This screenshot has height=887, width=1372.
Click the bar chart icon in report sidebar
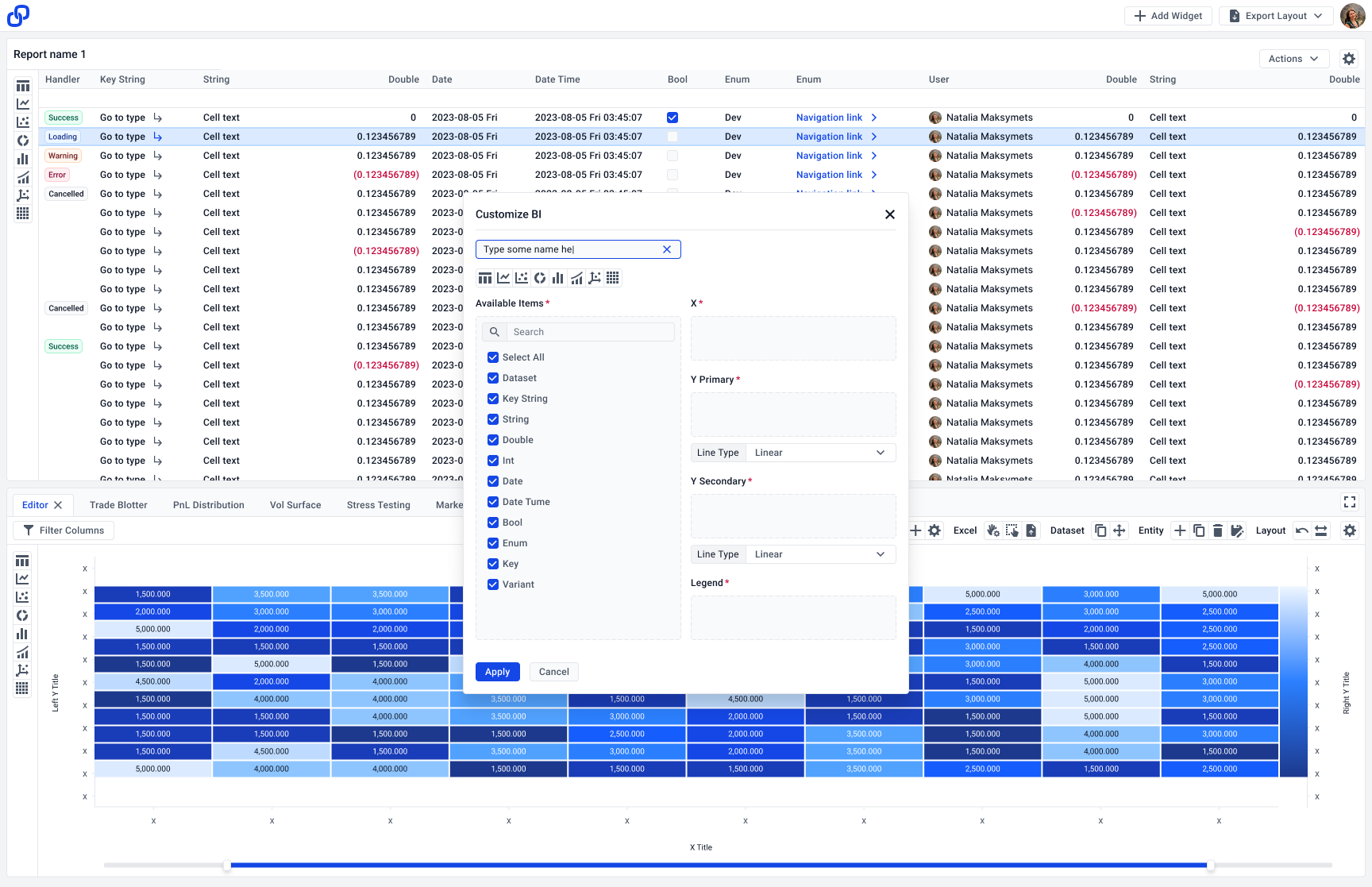(x=23, y=159)
